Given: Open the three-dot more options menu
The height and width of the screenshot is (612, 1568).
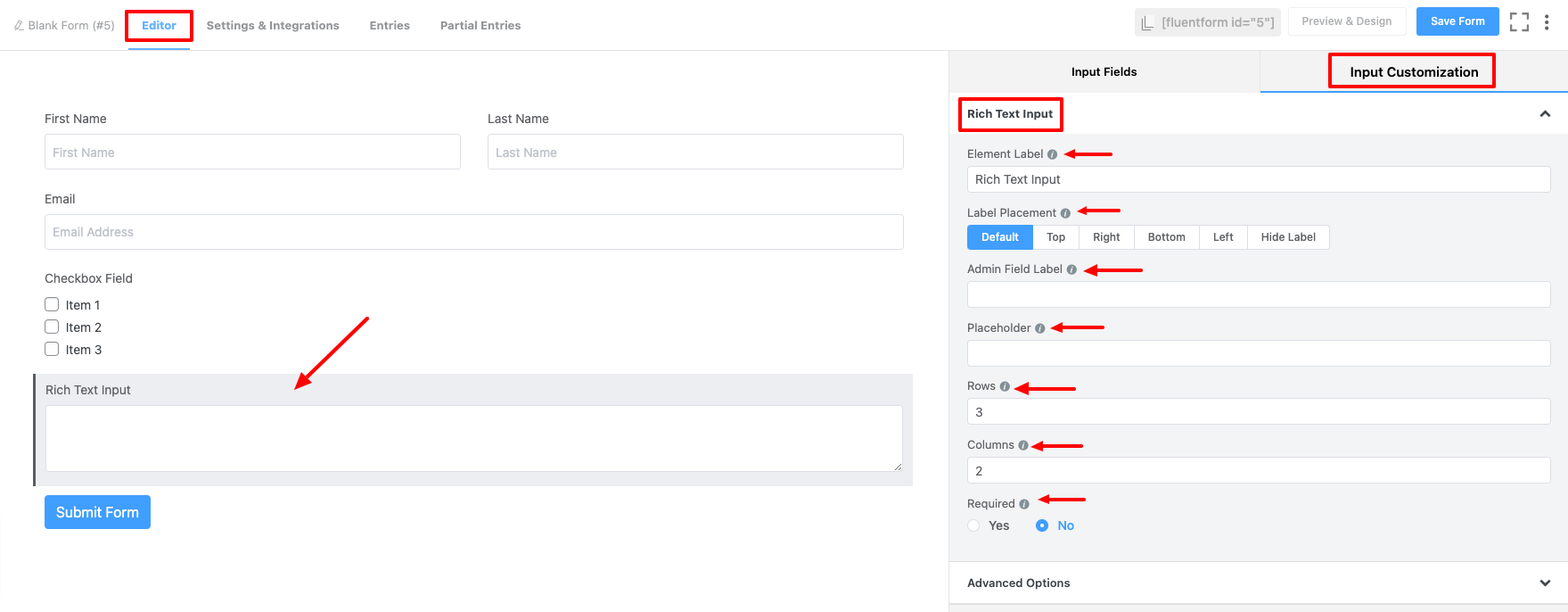Looking at the screenshot, I should click(x=1547, y=22).
